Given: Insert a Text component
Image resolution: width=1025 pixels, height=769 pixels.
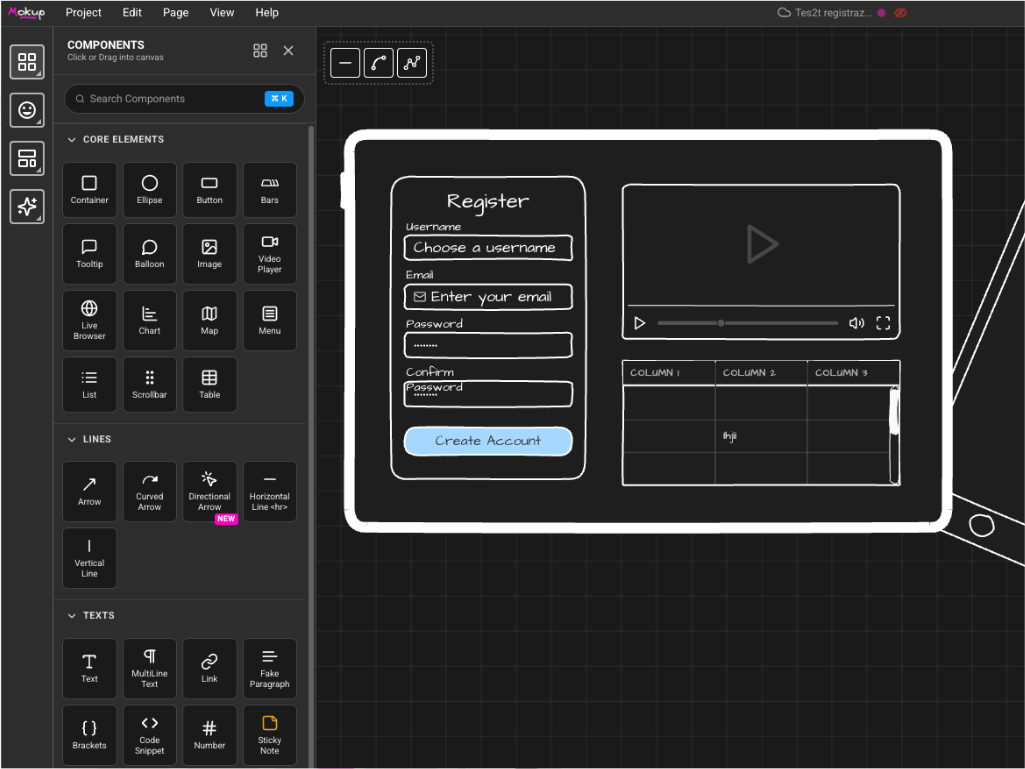Looking at the screenshot, I should 90,668.
